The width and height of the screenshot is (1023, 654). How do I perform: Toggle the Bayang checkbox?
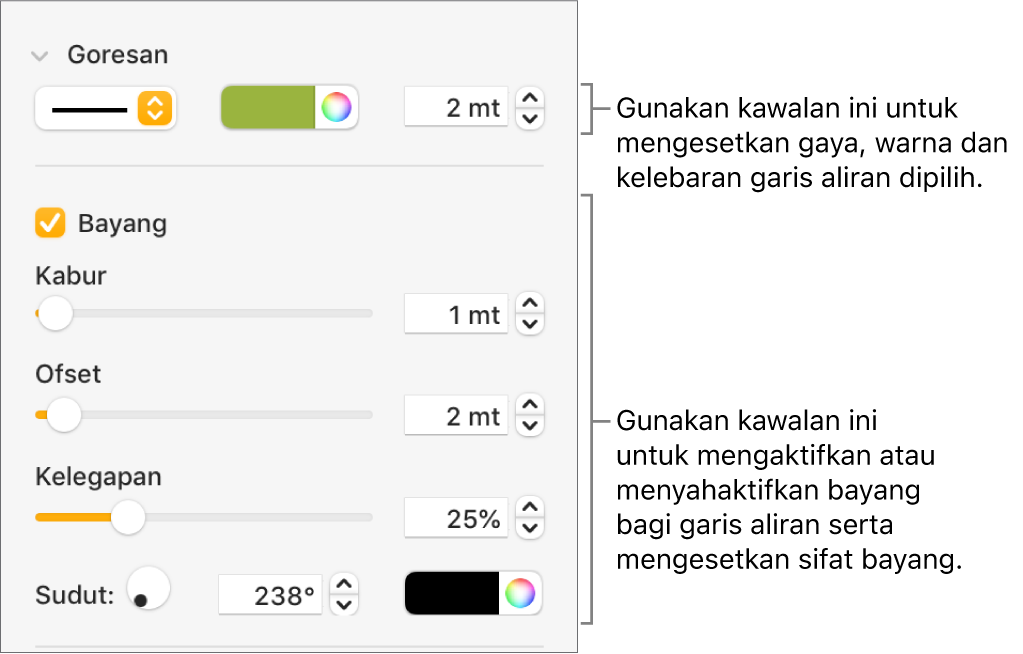pos(50,223)
